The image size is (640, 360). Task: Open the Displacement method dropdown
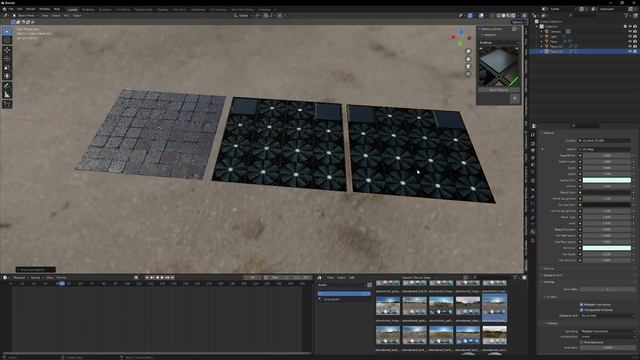[608, 316]
